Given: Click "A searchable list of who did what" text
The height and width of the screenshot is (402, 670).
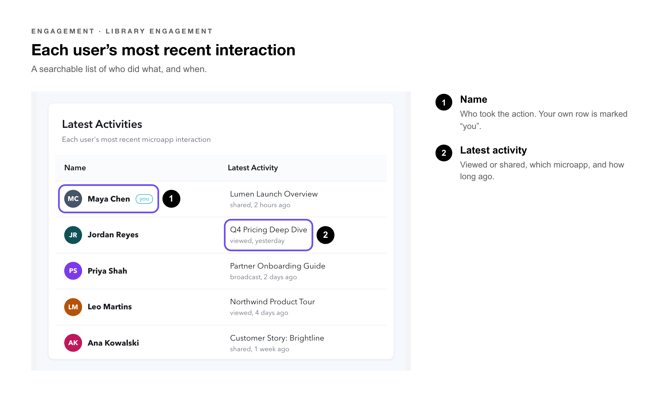Looking at the screenshot, I should 119,69.
